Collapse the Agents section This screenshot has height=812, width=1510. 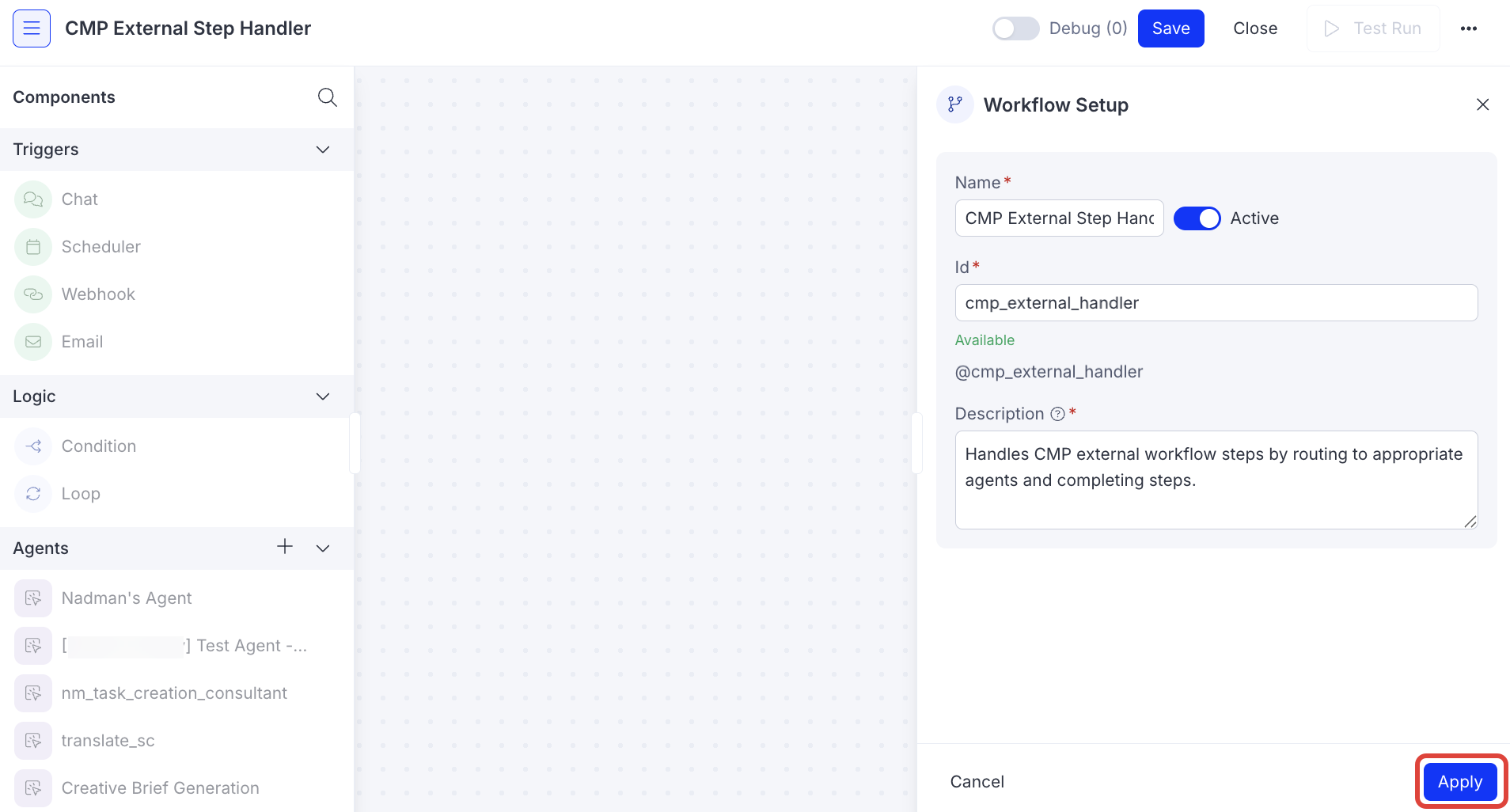(322, 548)
